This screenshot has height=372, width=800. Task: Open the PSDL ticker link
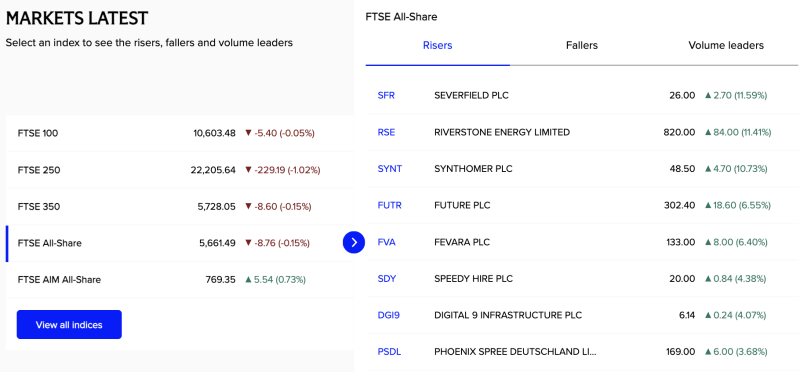389,352
